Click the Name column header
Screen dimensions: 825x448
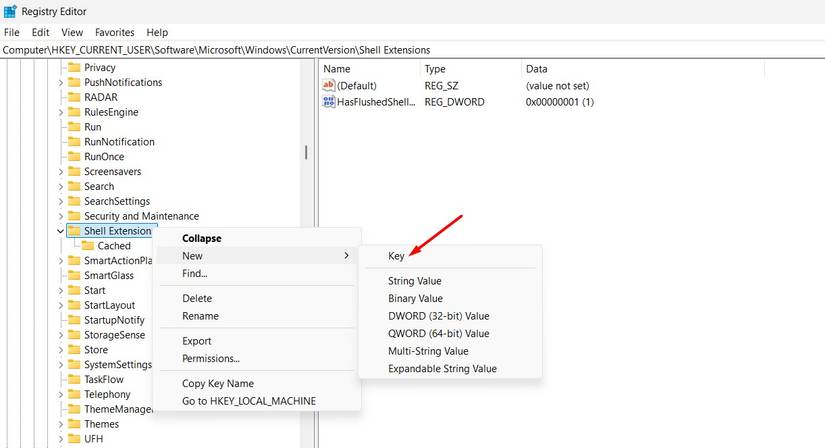369,69
